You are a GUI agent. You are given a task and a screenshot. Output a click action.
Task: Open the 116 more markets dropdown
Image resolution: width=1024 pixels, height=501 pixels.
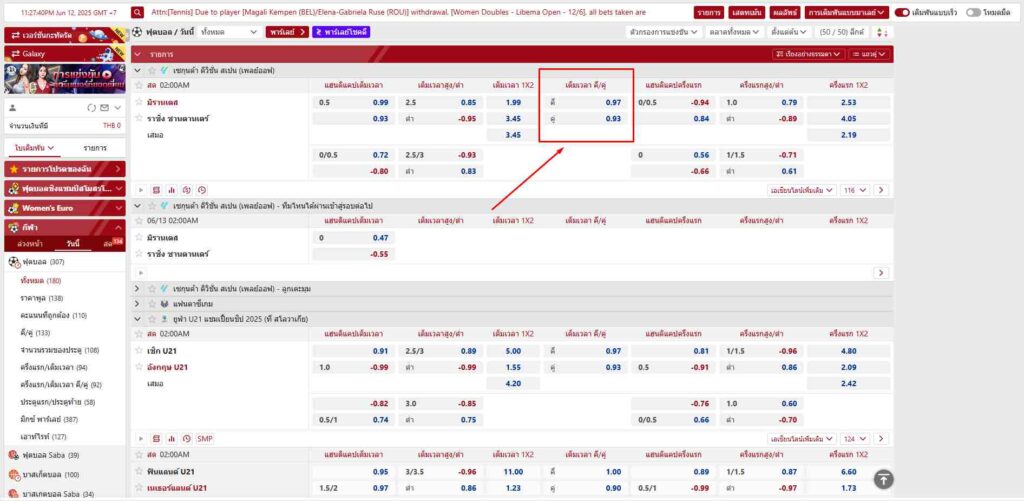tap(855, 189)
